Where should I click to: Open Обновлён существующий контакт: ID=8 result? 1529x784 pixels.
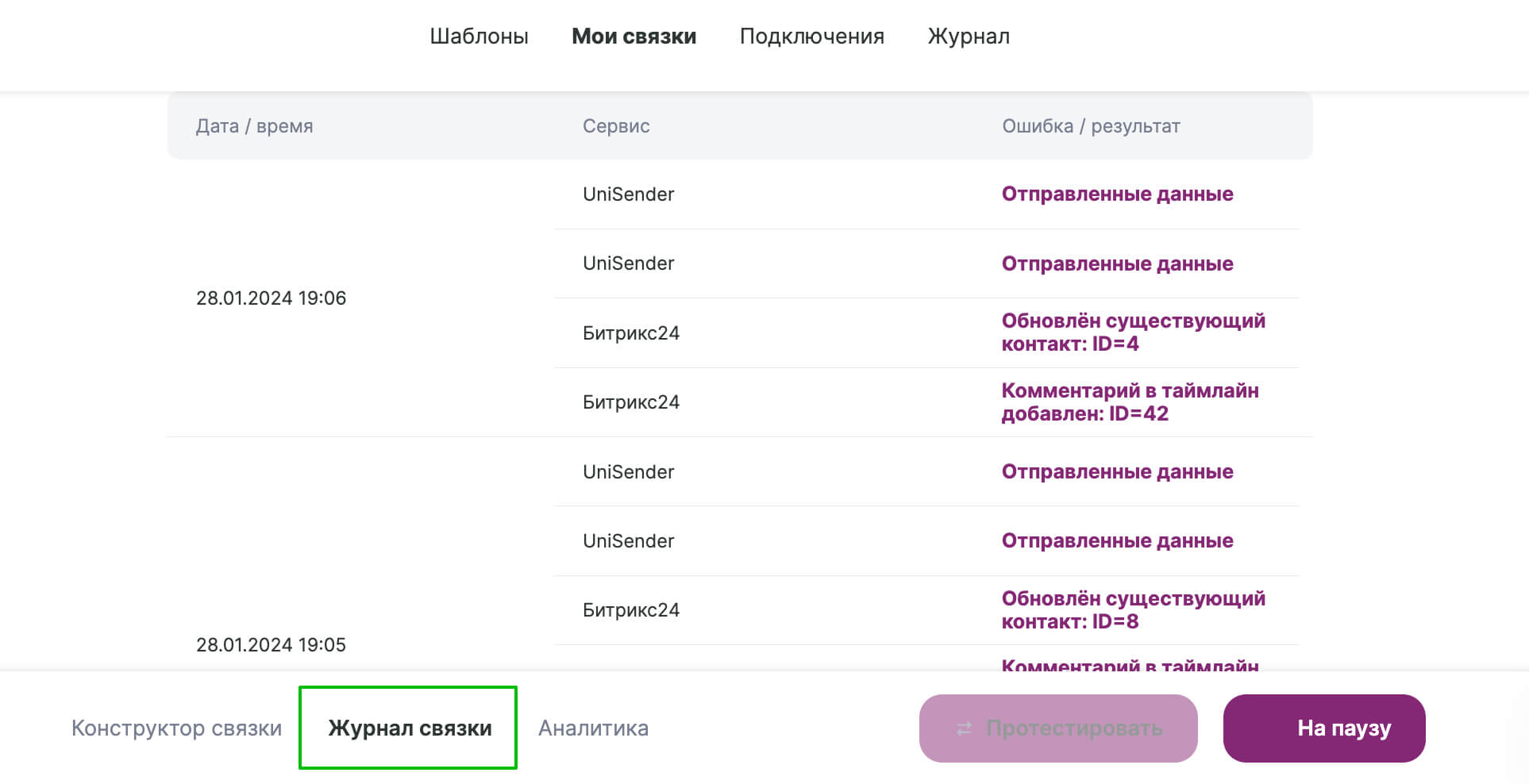pos(1133,610)
